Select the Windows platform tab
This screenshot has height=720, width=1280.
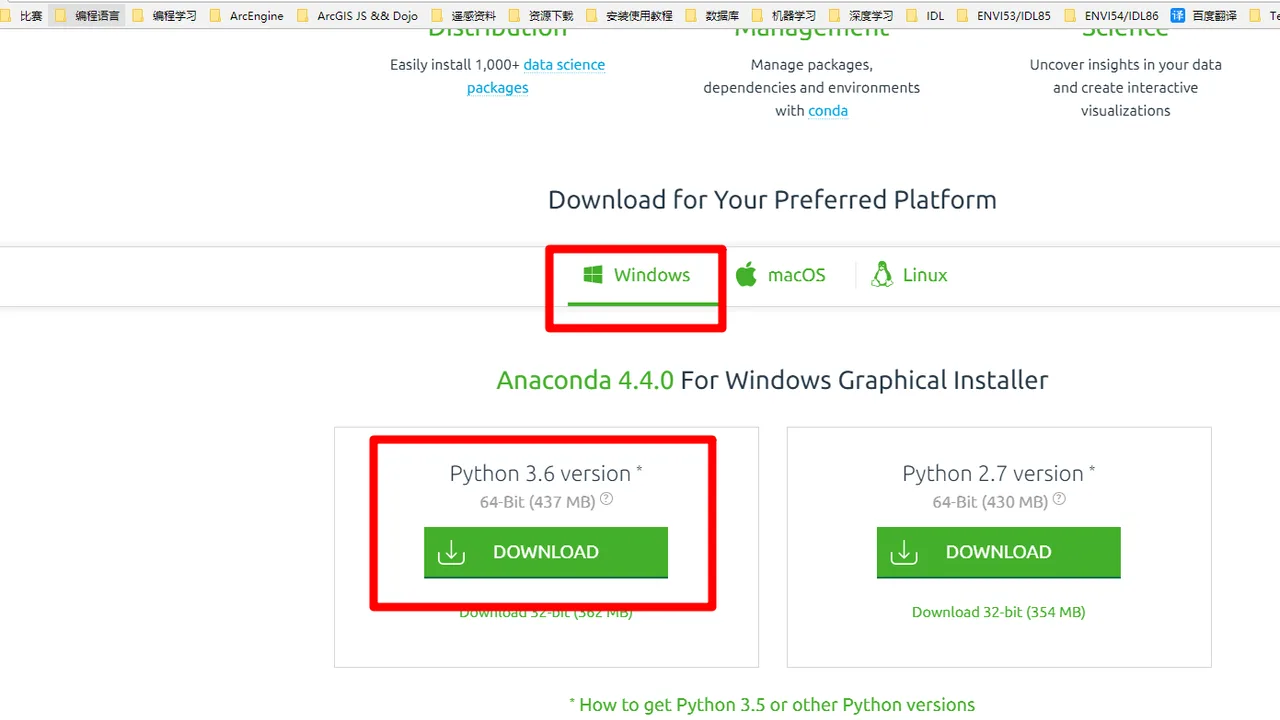tap(637, 275)
